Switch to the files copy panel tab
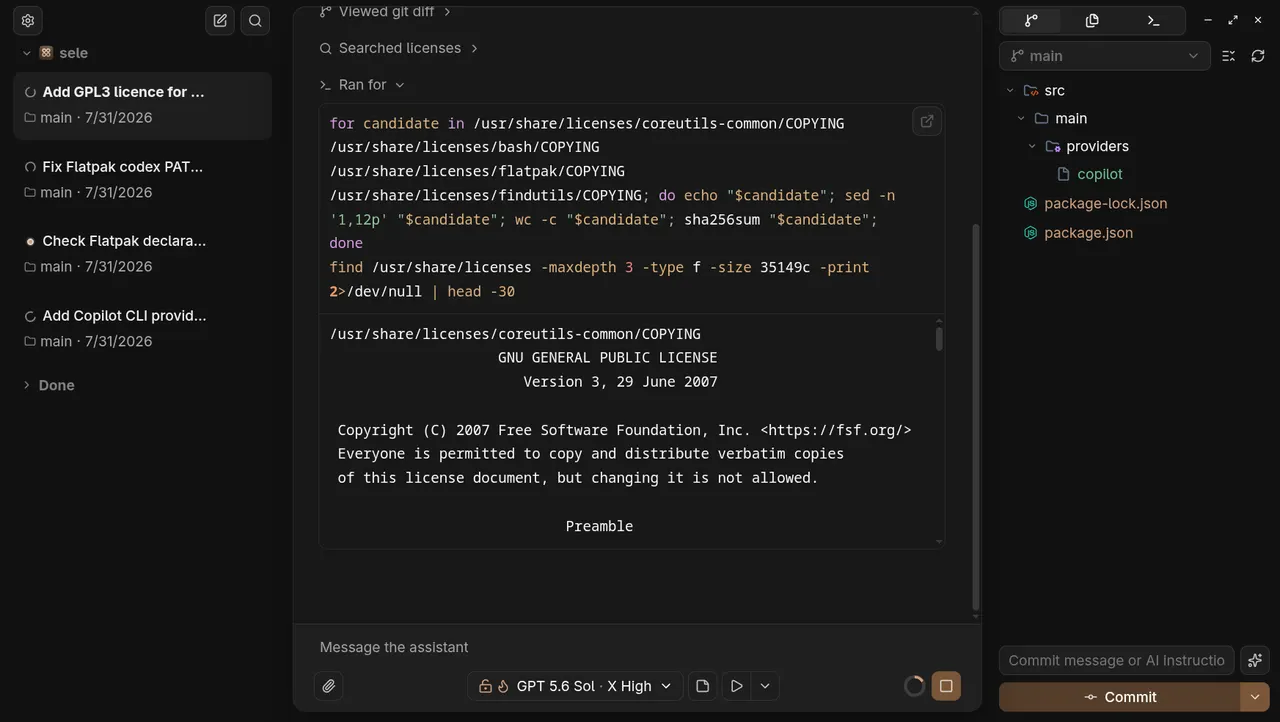1280x722 pixels. point(1092,20)
